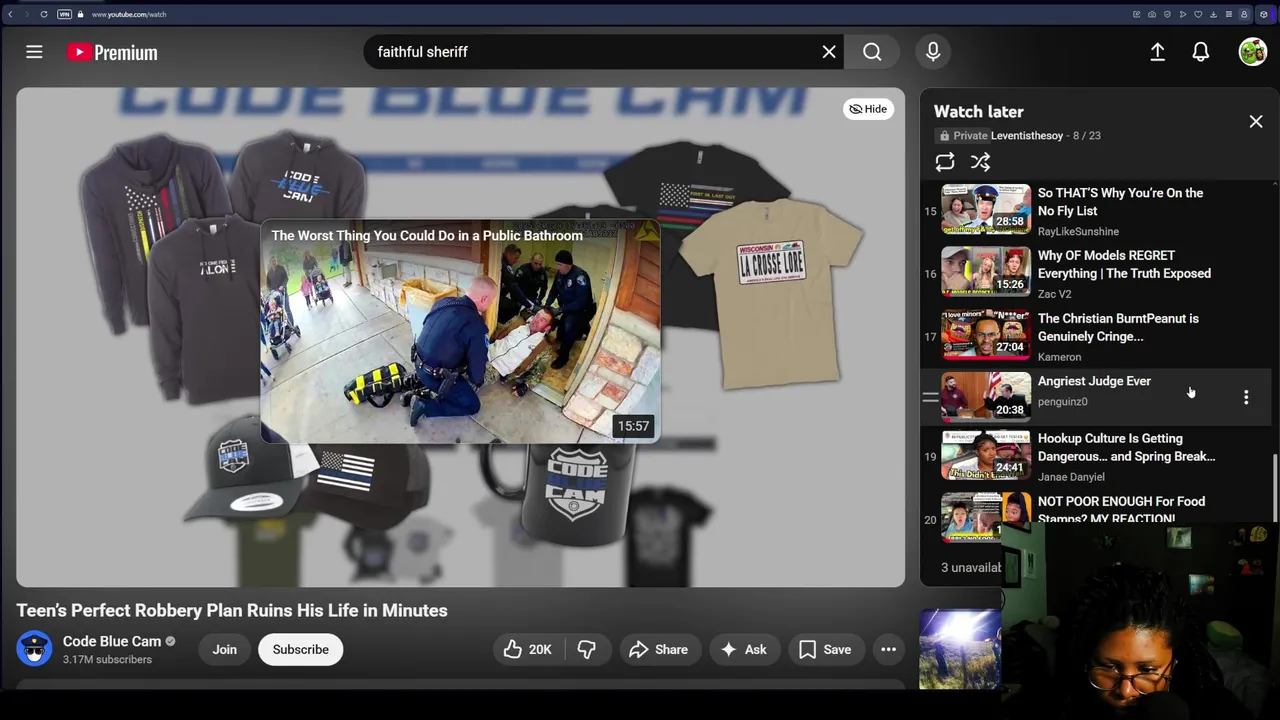
Task: Open the Ask AI button
Action: (x=743, y=650)
